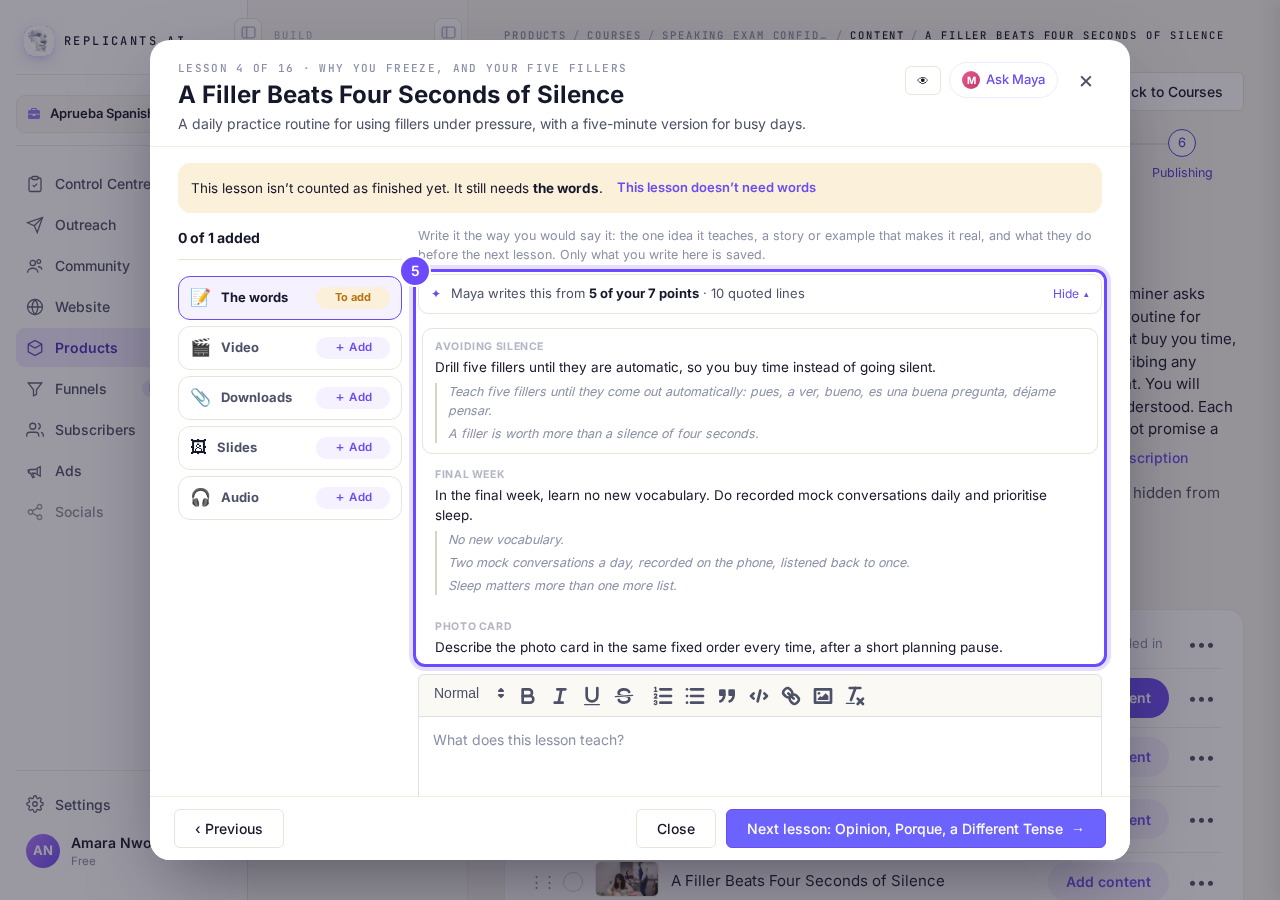
Task: Click the lesson text input area
Action: (x=760, y=757)
